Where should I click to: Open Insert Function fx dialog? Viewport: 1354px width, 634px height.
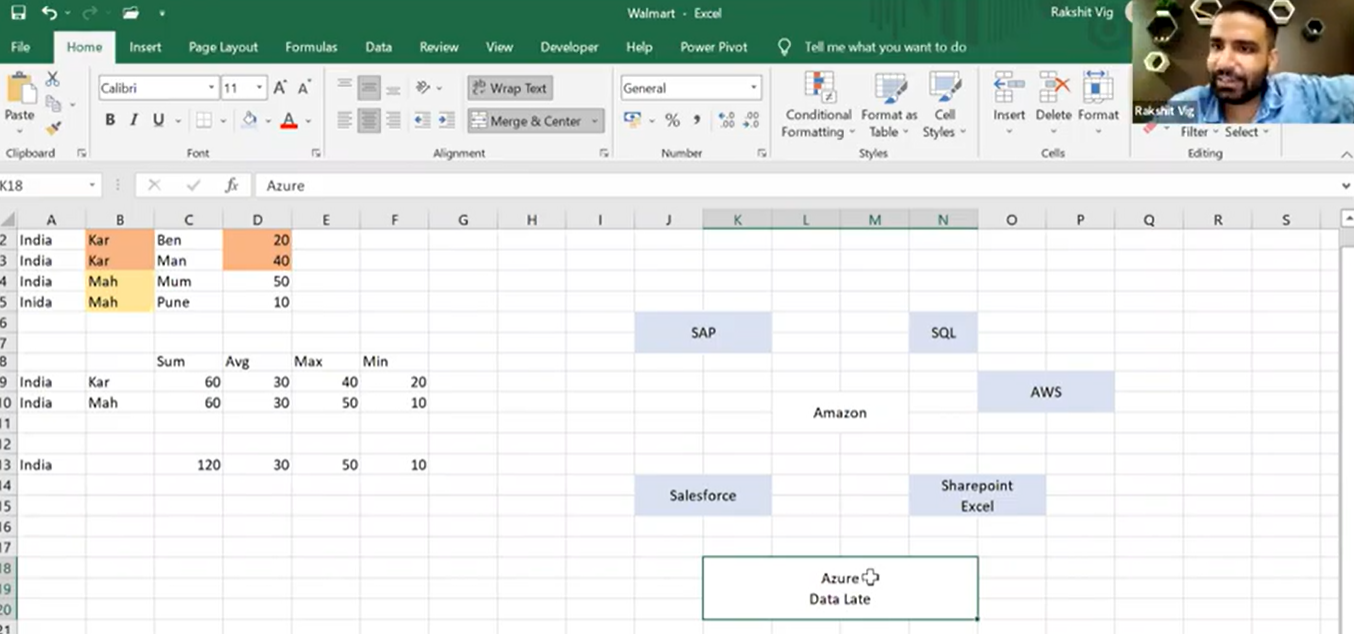(232, 185)
